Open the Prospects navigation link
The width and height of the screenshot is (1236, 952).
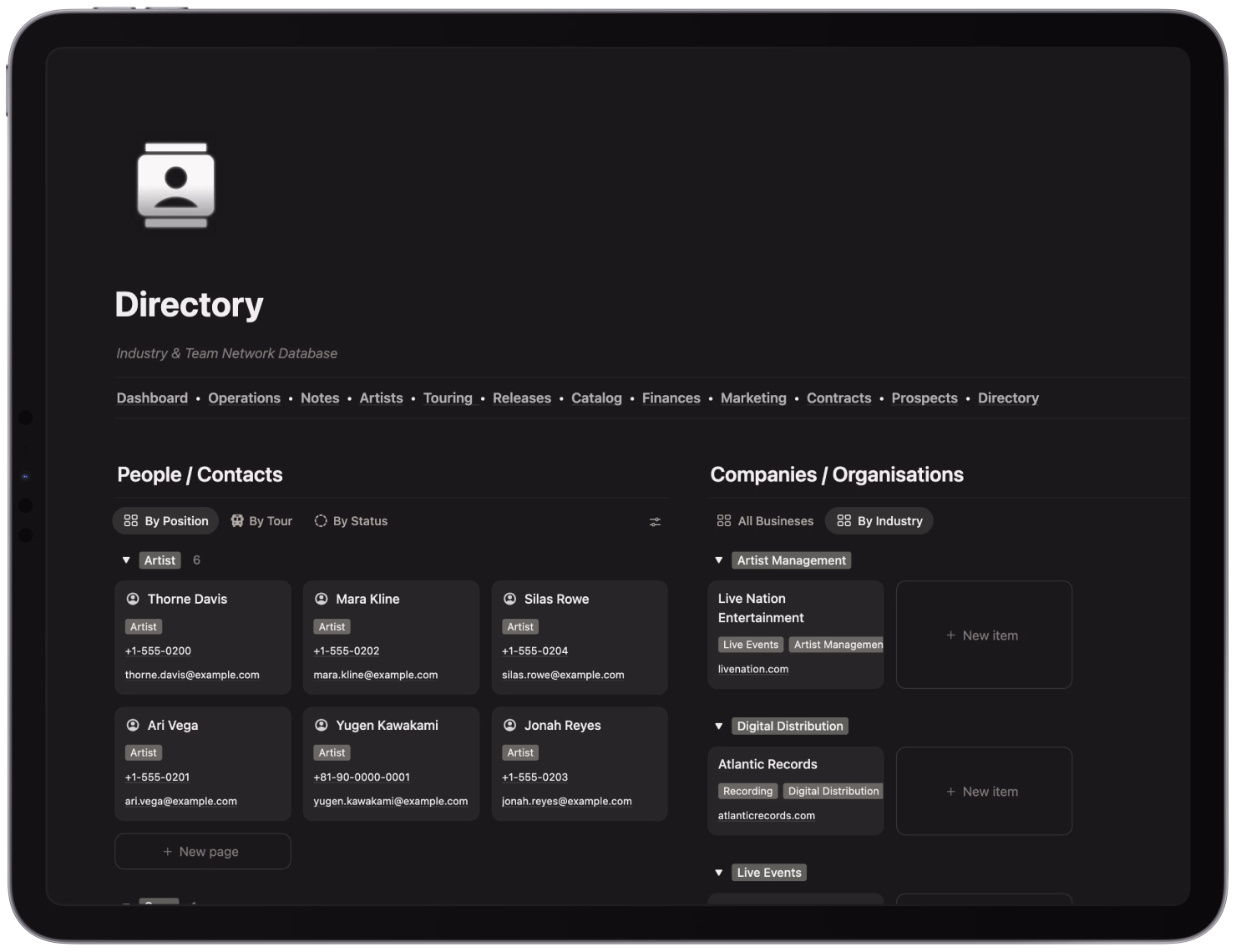[x=924, y=398]
